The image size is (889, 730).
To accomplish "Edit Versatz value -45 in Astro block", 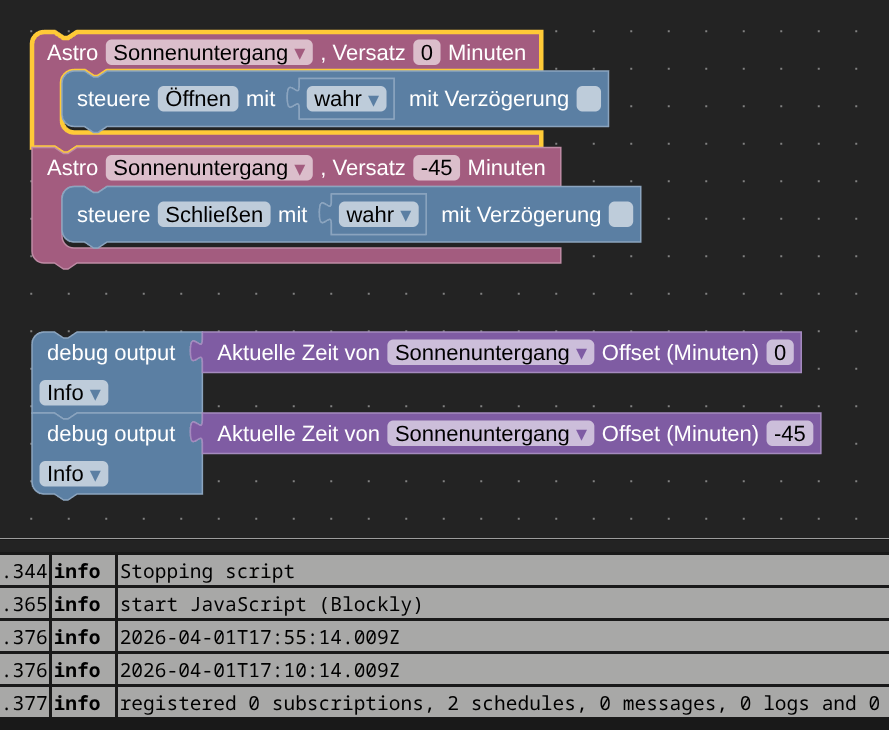I will point(437,168).
